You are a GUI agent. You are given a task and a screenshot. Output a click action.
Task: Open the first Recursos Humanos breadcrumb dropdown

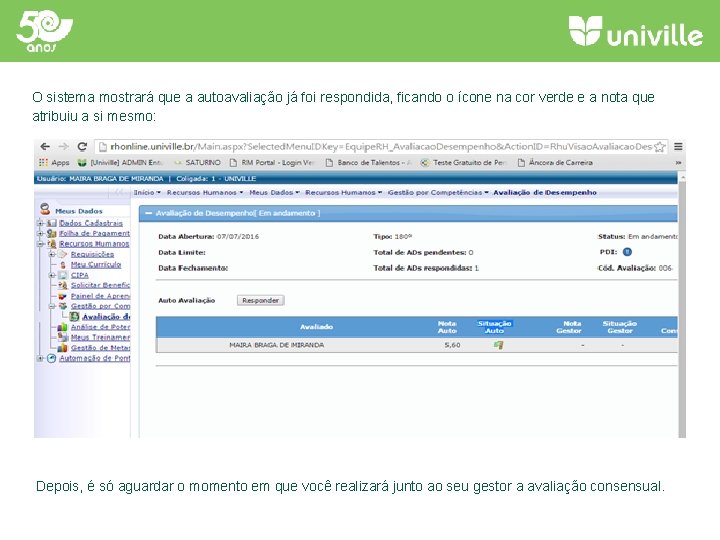(x=205, y=192)
